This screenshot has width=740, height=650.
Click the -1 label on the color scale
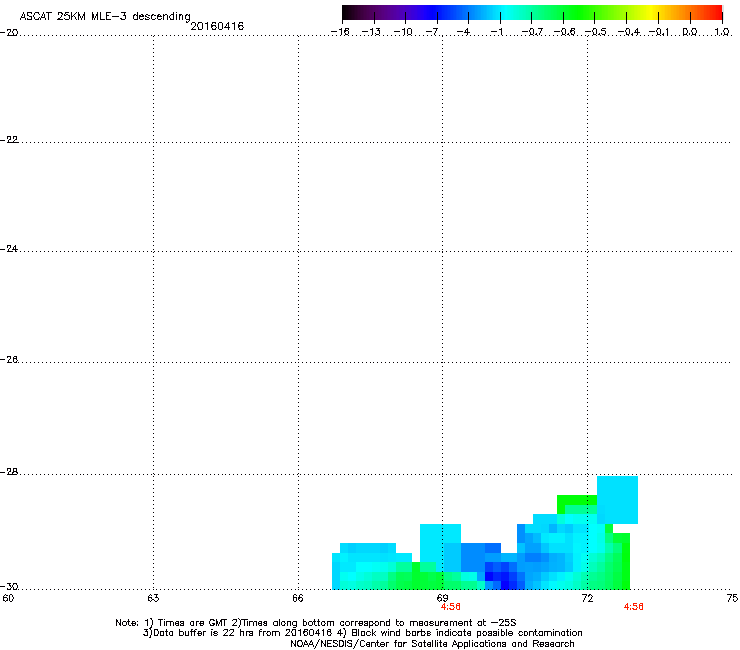point(496,32)
